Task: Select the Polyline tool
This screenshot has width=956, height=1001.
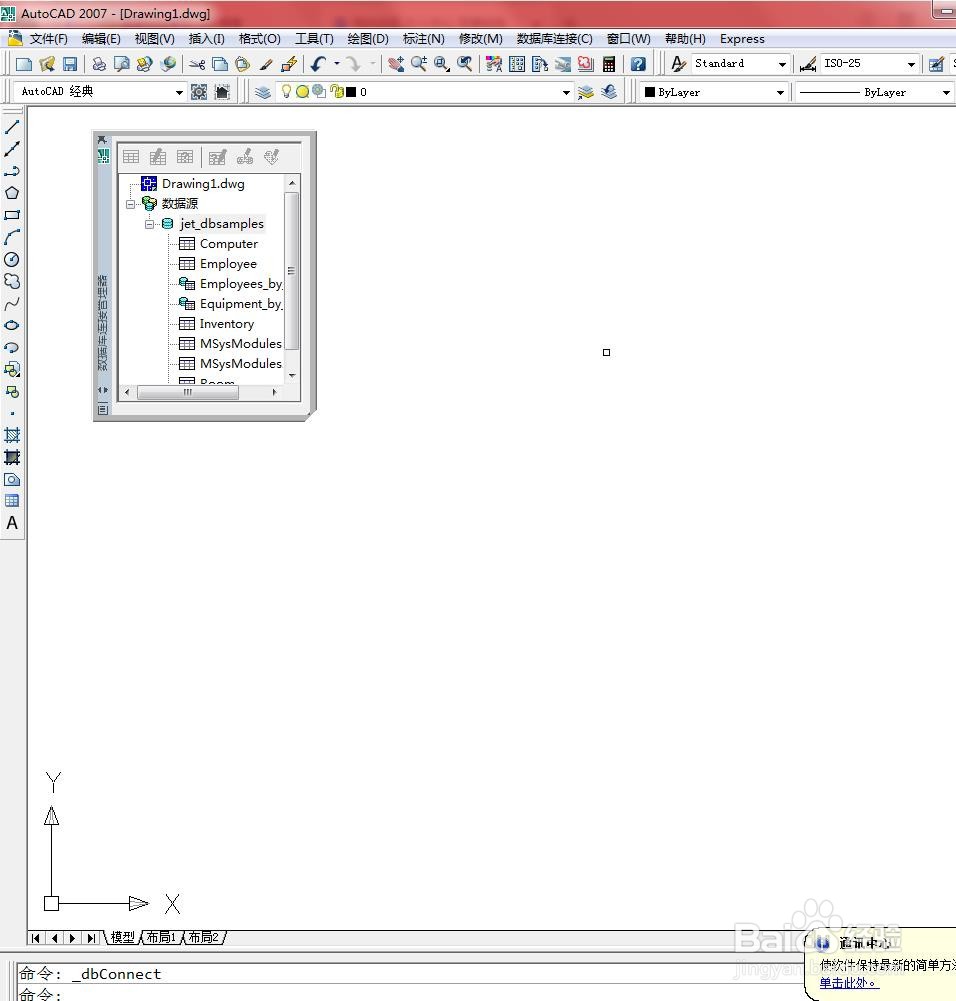Action: point(12,171)
